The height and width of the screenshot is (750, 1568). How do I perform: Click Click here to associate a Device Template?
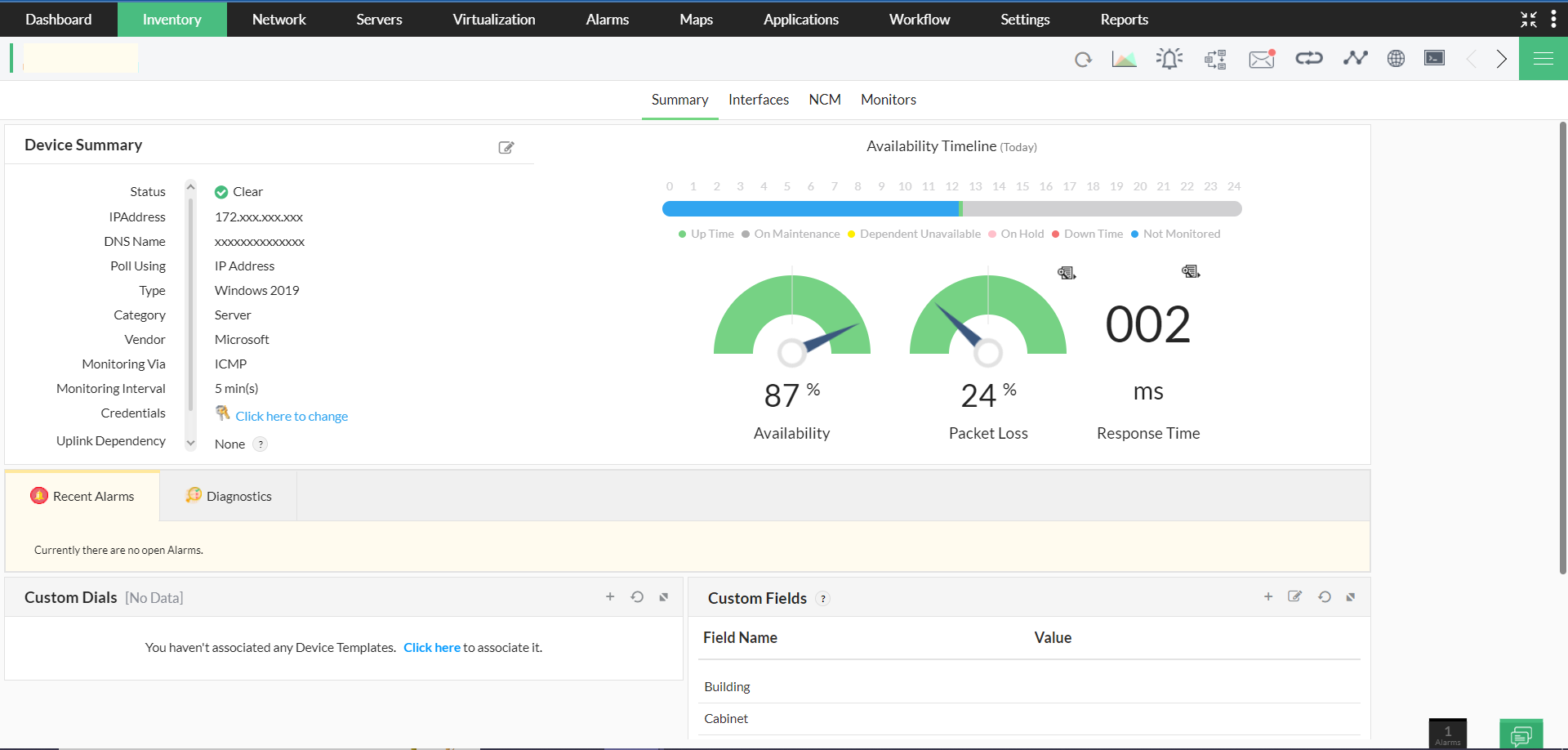[x=432, y=647]
